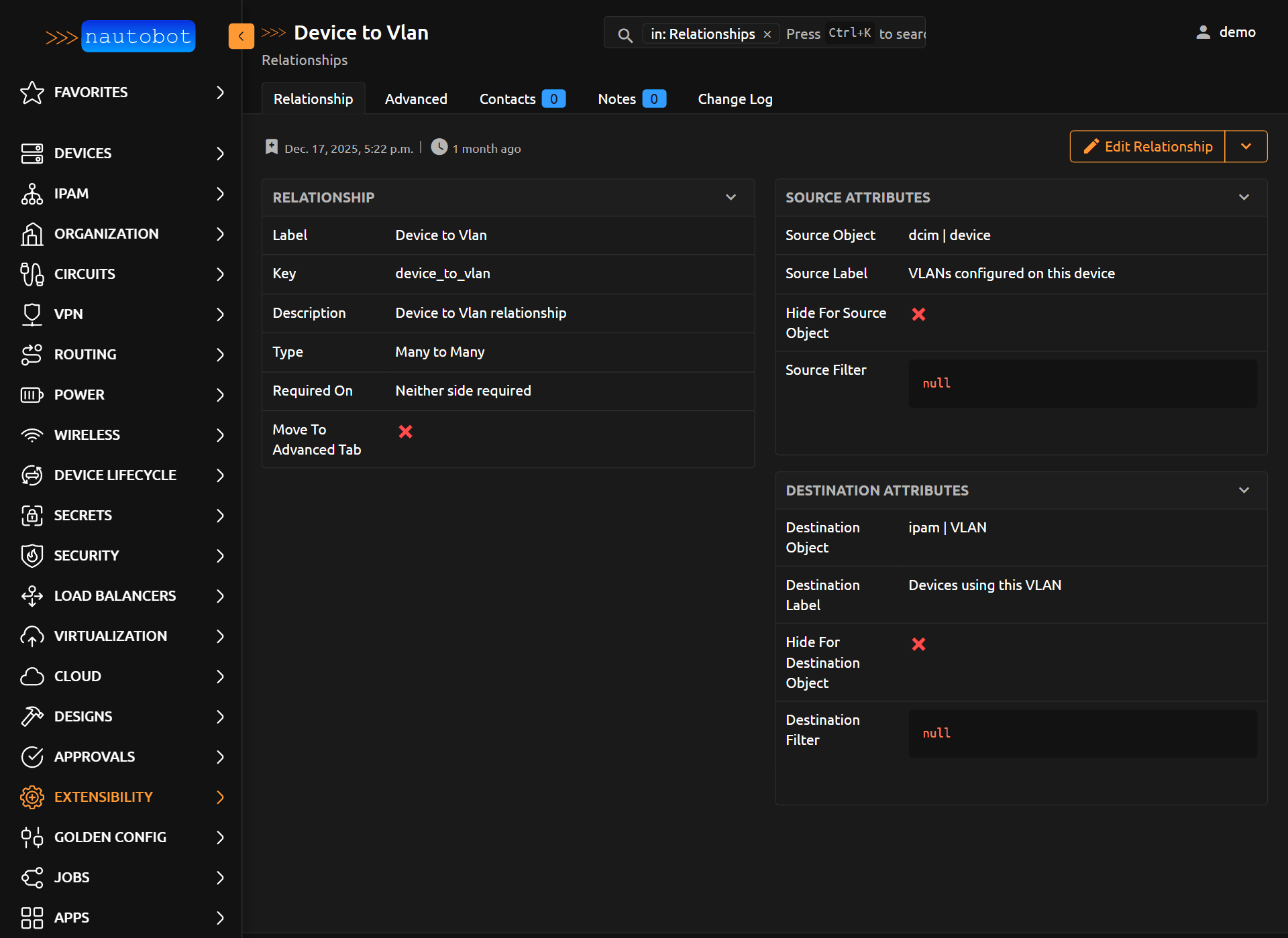Click the Relationships breadcrumb link
This screenshot has width=1288, height=938.
pyautogui.click(x=305, y=60)
